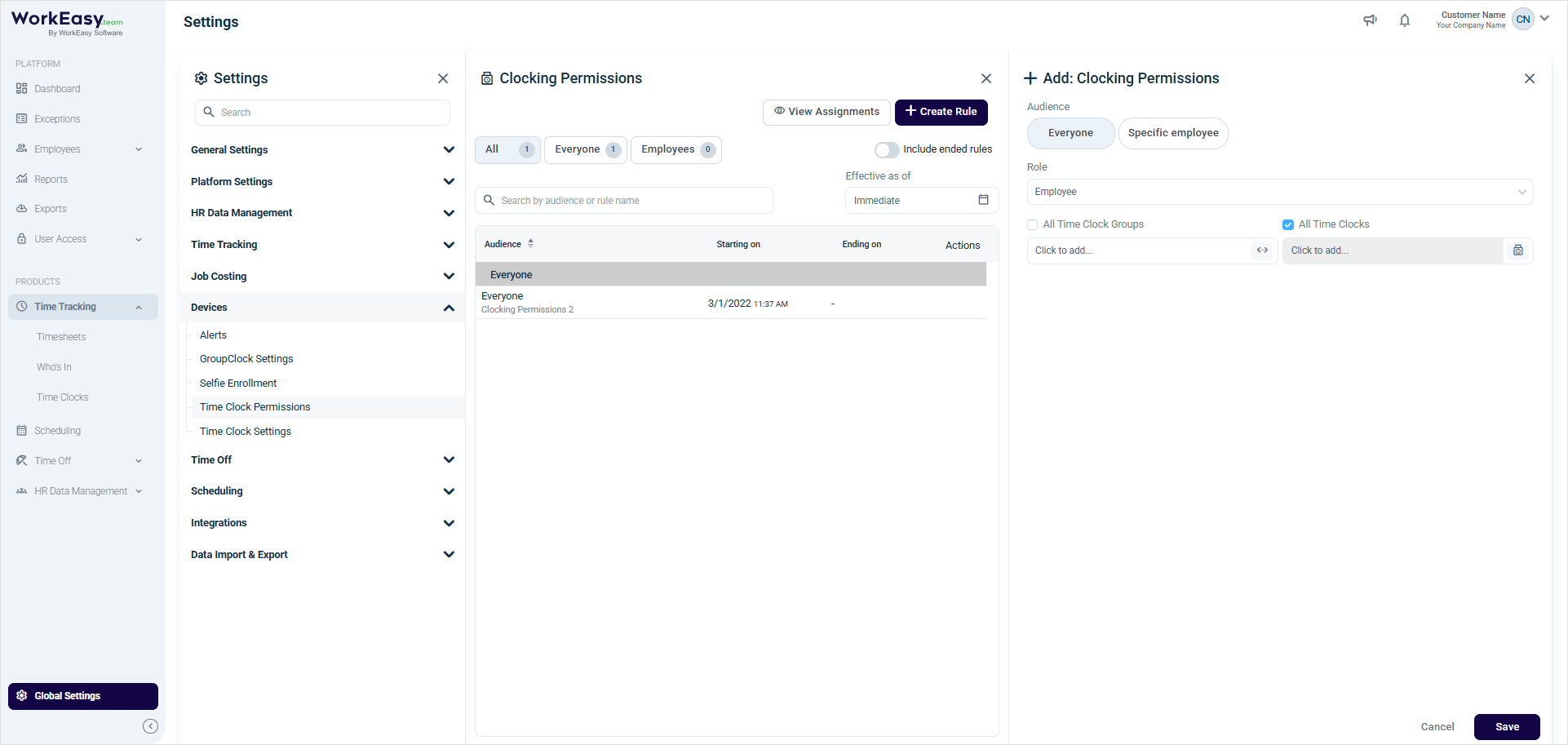Viewport: 1568px width, 745px height.
Task: Click the code arrows icon for Time Clock Groups
Action: tap(1262, 251)
